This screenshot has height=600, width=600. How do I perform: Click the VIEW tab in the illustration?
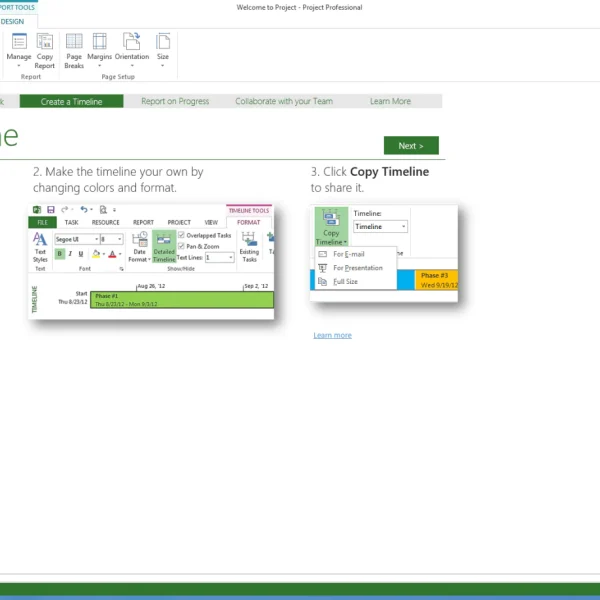point(211,222)
